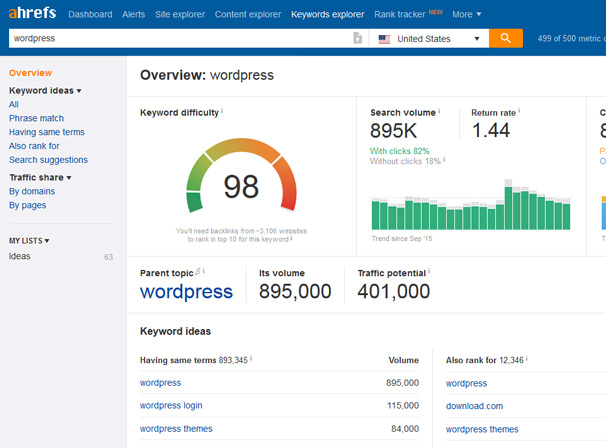606x448 pixels.
Task: Click the 63 count beside Ideas
Action: click(108, 257)
